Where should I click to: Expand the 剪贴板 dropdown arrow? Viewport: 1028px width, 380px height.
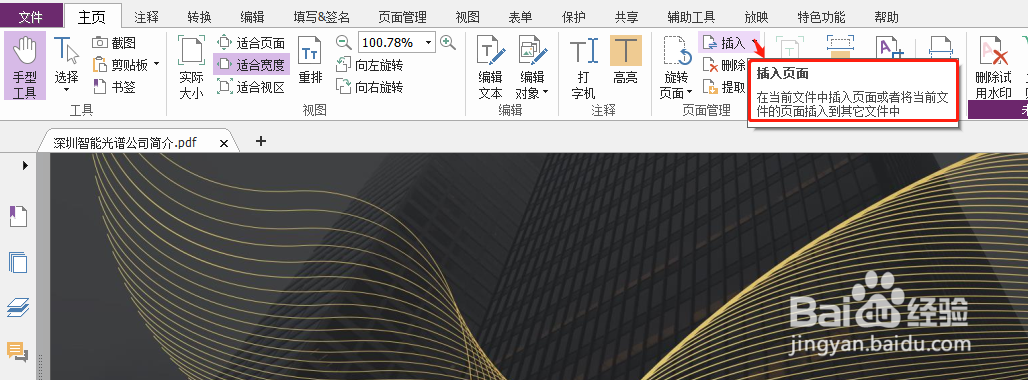pos(157,64)
